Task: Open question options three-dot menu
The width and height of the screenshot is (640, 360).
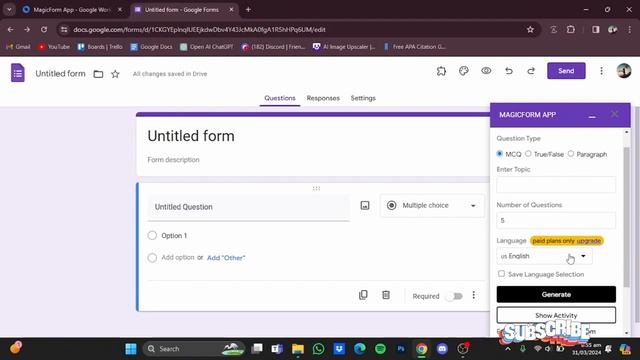Action: 473,295
